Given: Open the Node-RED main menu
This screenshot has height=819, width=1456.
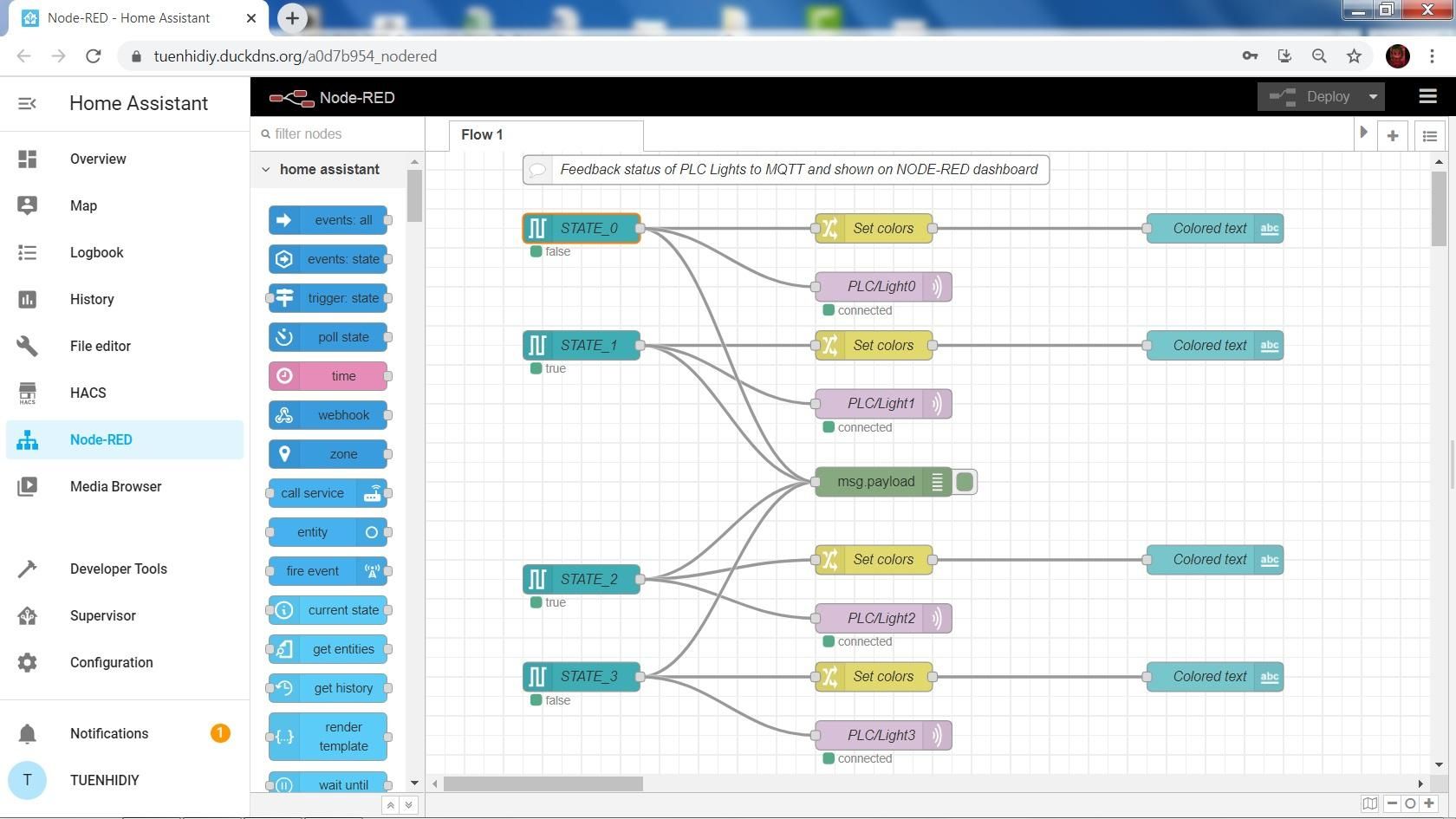Looking at the screenshot, I should tap(1427, 96).
